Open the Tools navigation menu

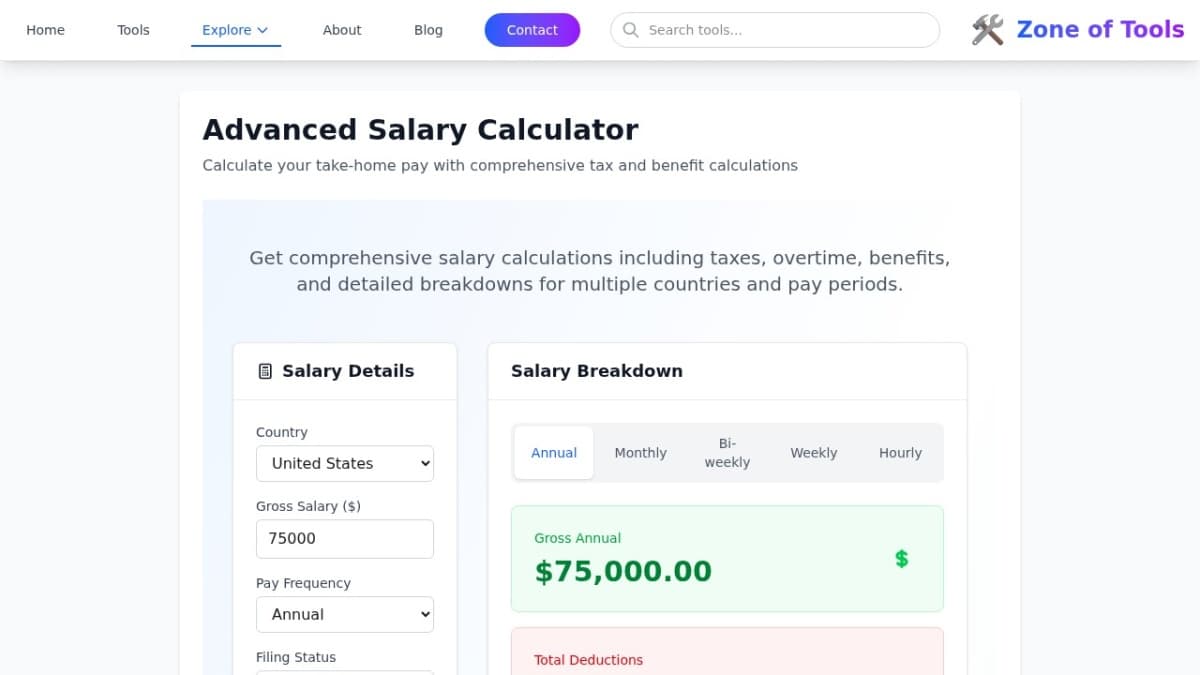(x=133, y=30)
